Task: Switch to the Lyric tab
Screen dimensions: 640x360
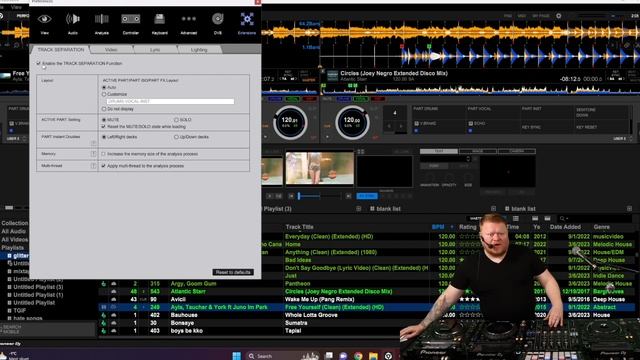Action: tap(155, 49)
